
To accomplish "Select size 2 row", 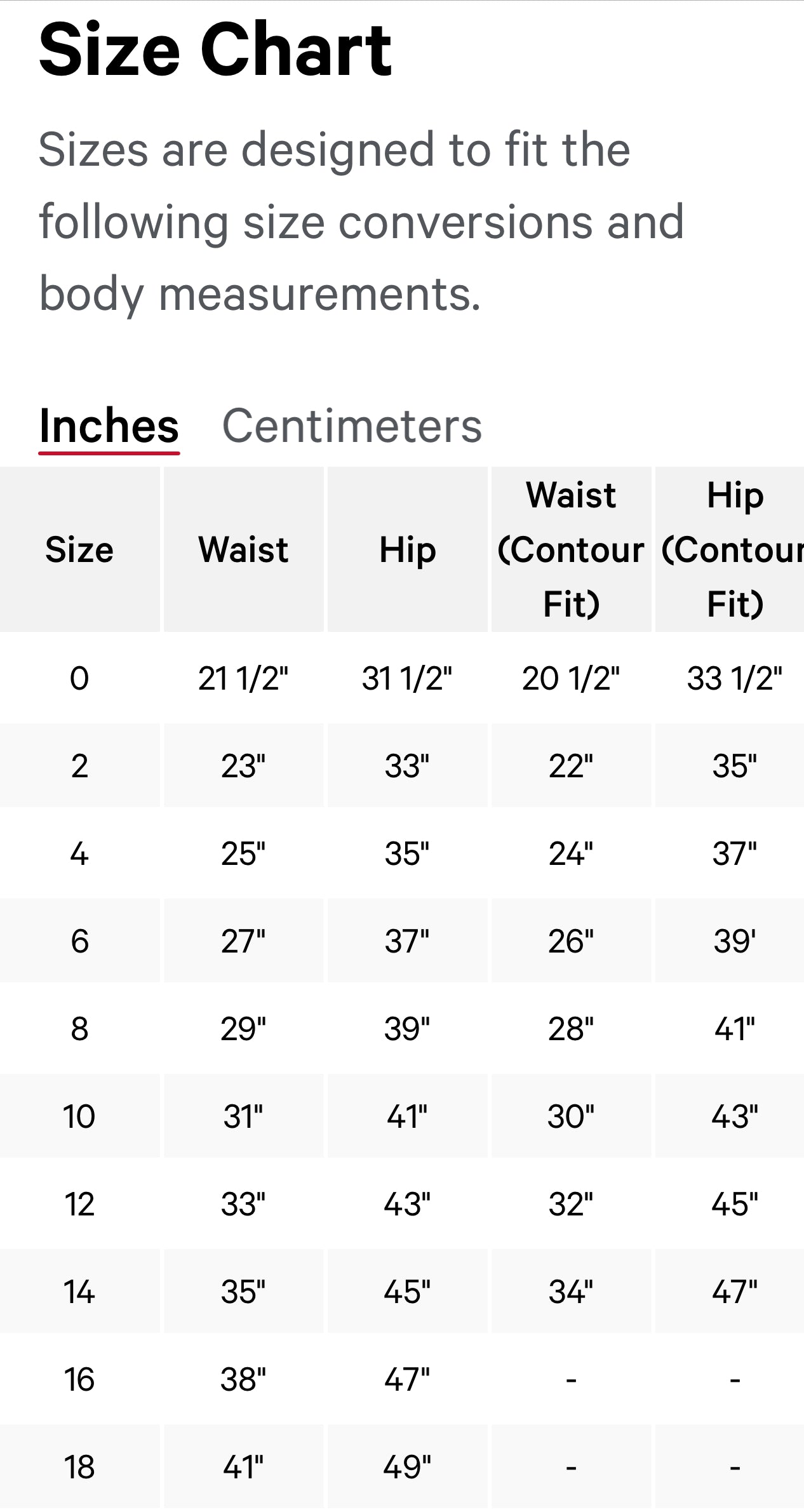I will 79,766.
